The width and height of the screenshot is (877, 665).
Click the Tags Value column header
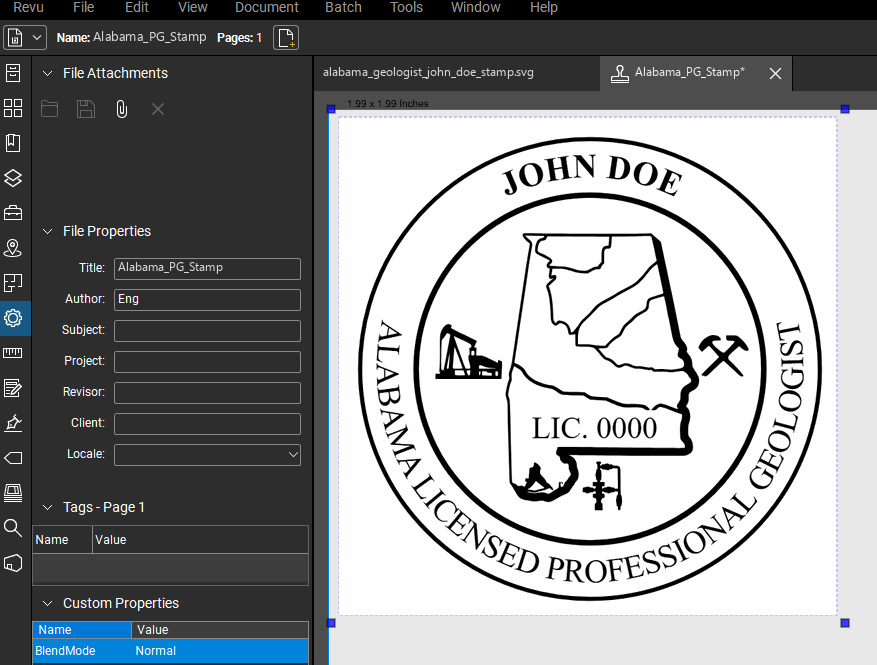pyautogui.click(x=200, y=540)
